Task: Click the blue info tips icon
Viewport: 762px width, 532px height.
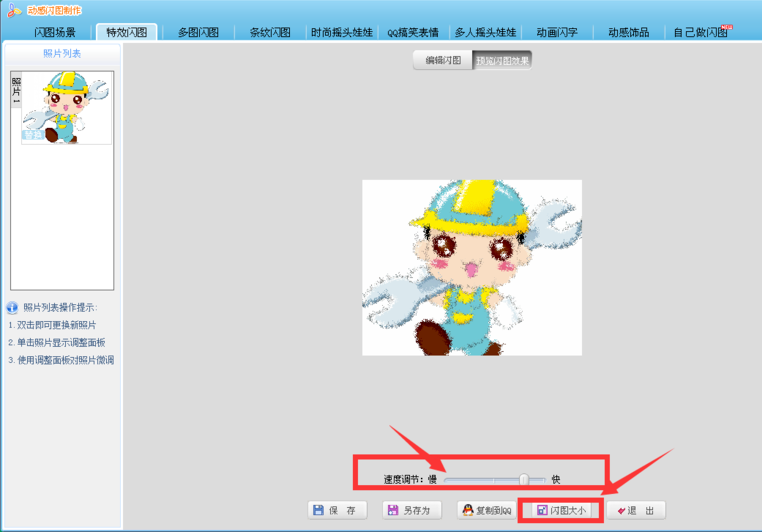Action: (12, 308)
